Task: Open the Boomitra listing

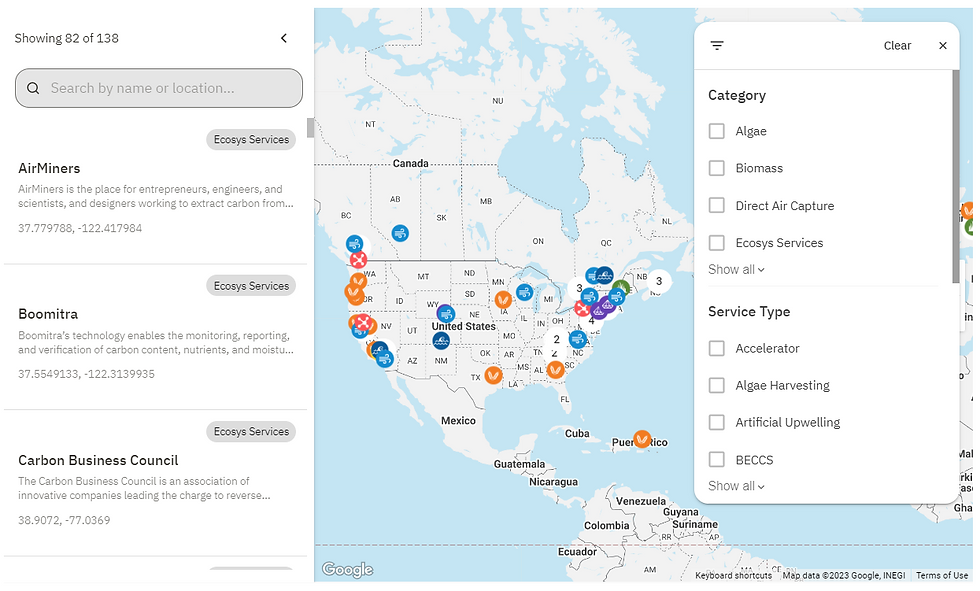Action: [x=48, y=314]
